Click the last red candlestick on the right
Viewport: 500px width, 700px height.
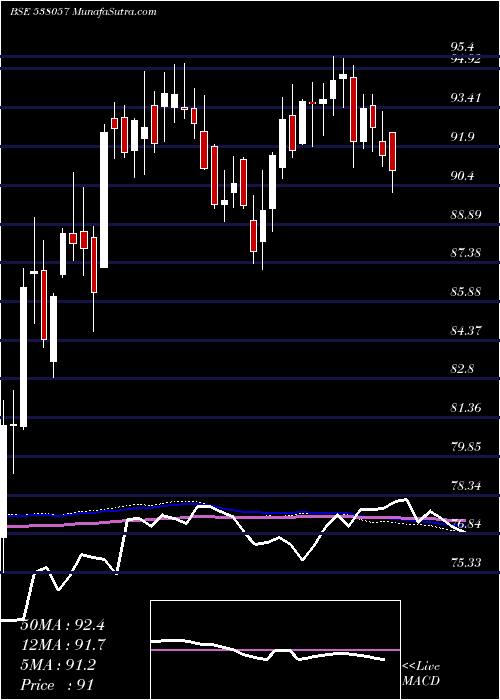393,151
